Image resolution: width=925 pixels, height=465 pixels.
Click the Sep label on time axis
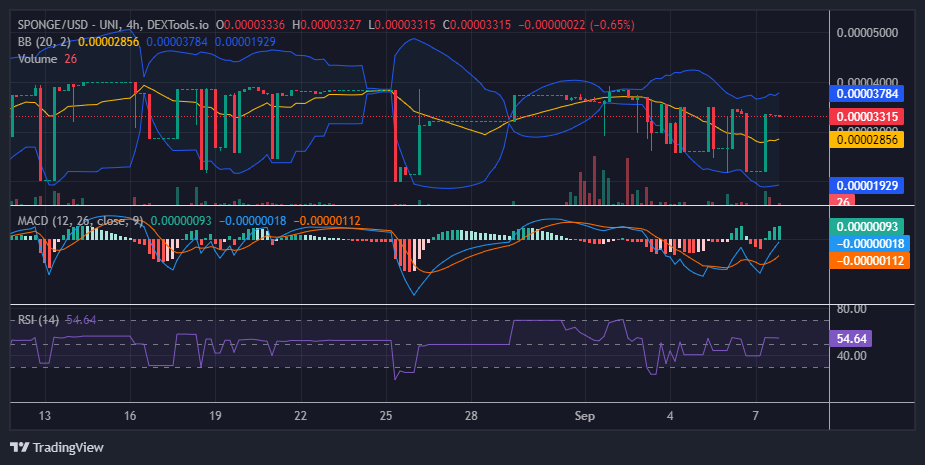coord(585,415)
